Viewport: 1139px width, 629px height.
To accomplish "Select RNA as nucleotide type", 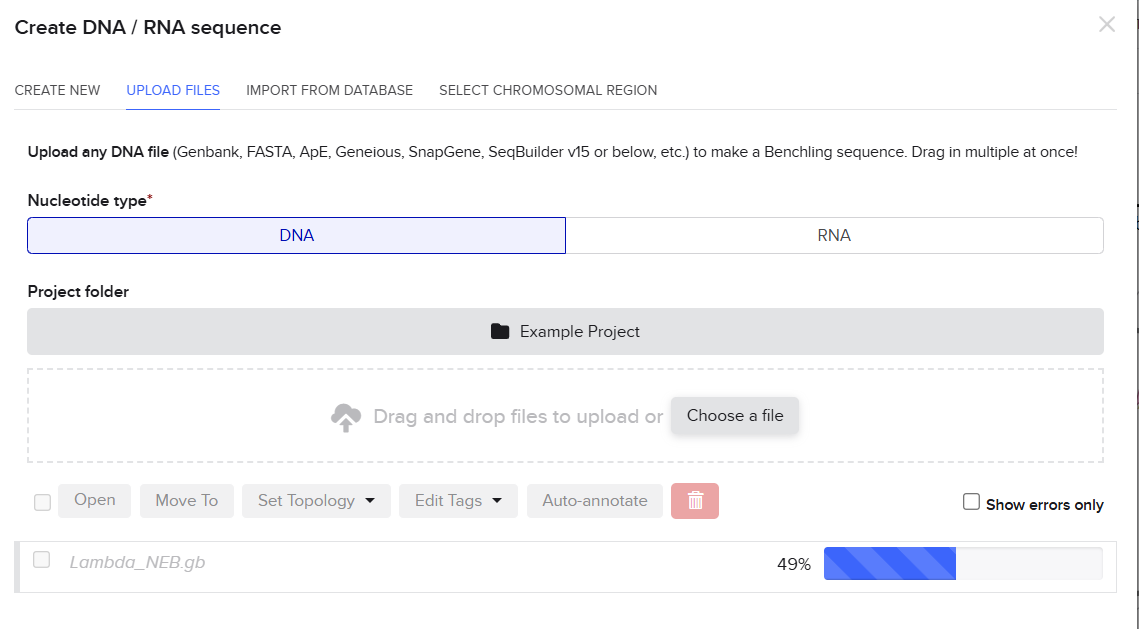I will point(834,236).
